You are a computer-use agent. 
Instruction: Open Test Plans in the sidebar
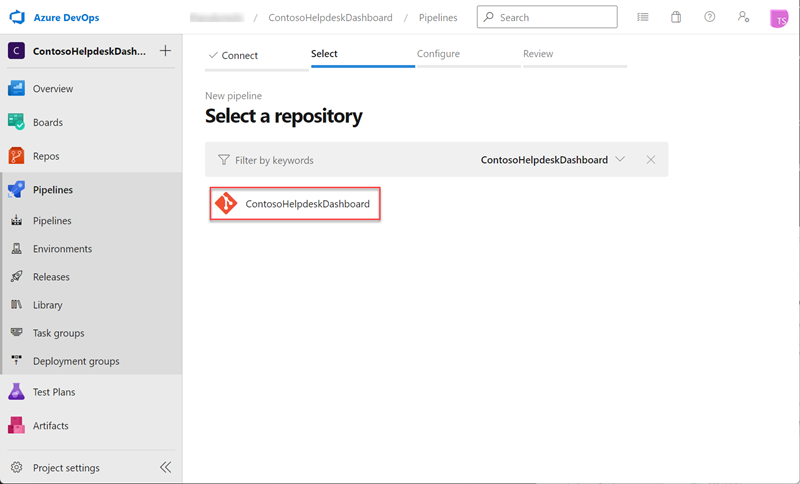(54, 392)
